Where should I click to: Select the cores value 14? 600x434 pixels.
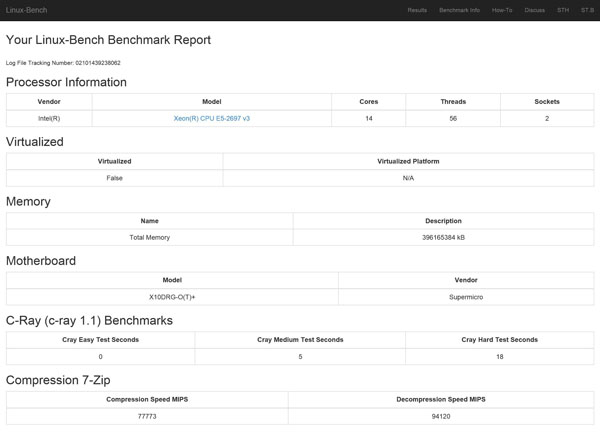[368, 118]
